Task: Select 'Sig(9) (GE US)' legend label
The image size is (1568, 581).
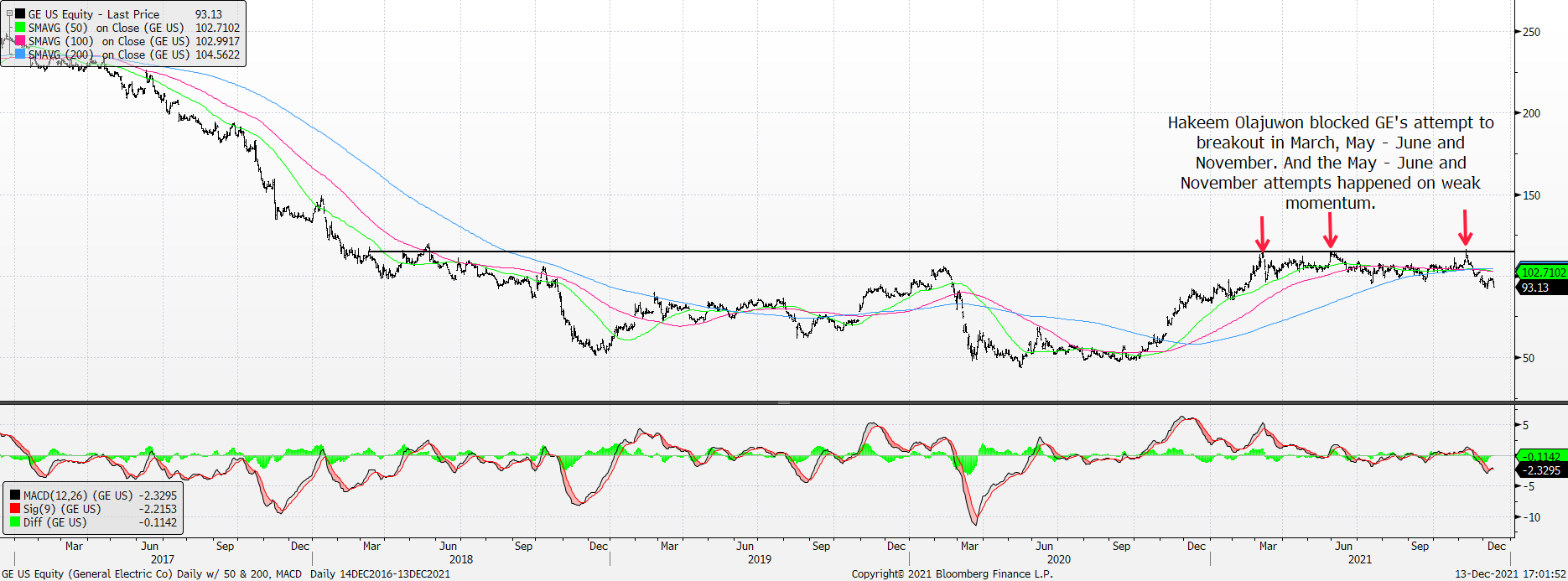Action: [62, 509]
